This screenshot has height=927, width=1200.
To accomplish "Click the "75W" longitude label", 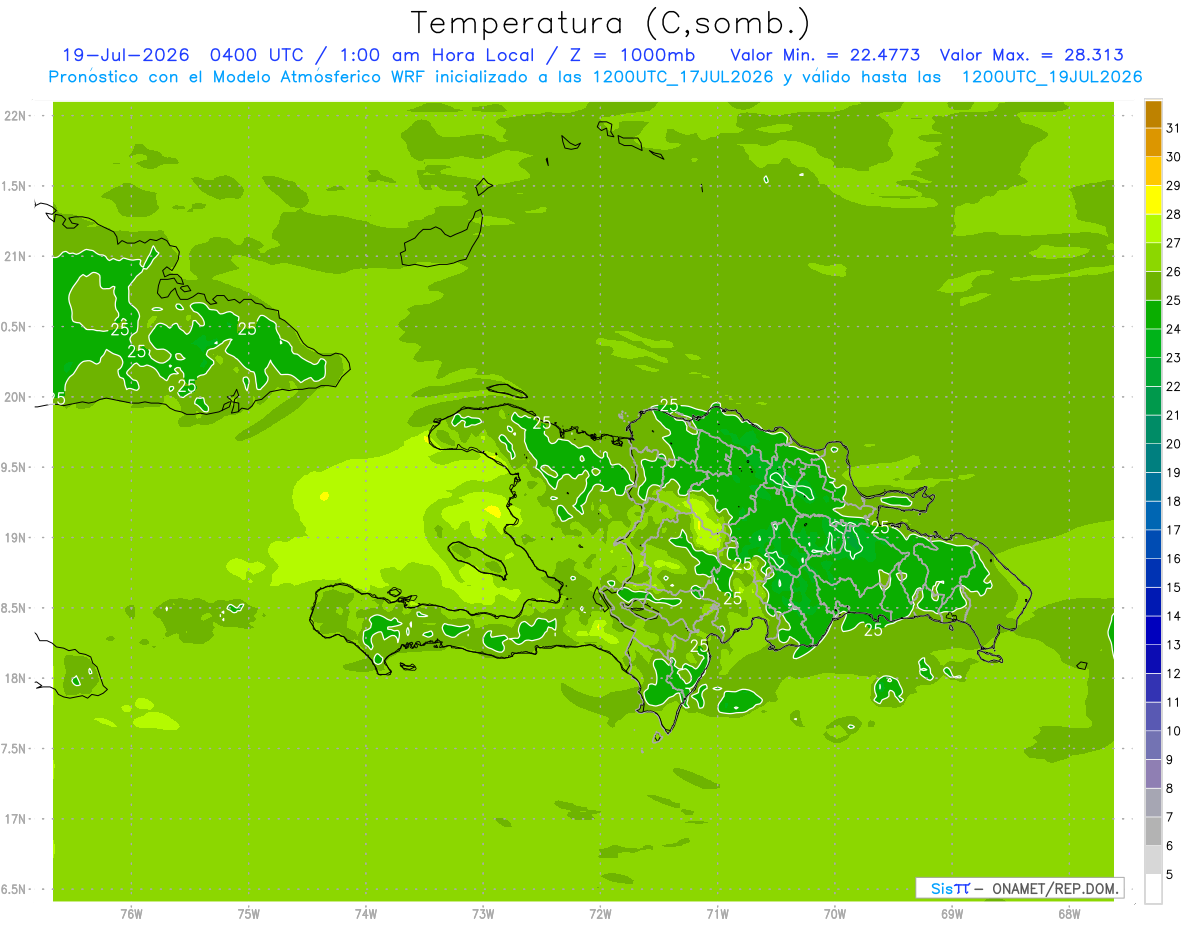I will coord(249,915).
